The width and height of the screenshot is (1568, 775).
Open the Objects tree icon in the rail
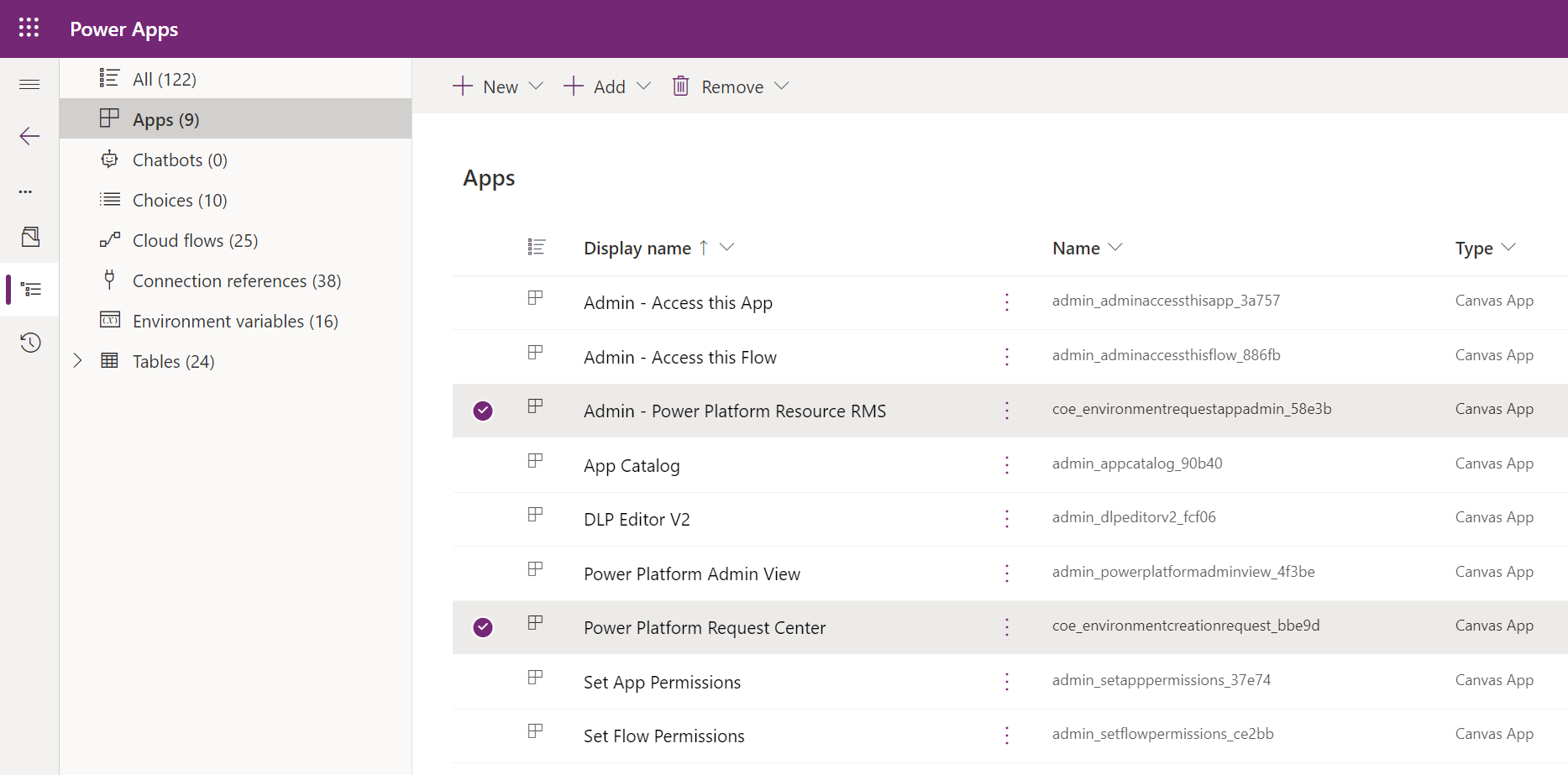(x=30, y=289)
